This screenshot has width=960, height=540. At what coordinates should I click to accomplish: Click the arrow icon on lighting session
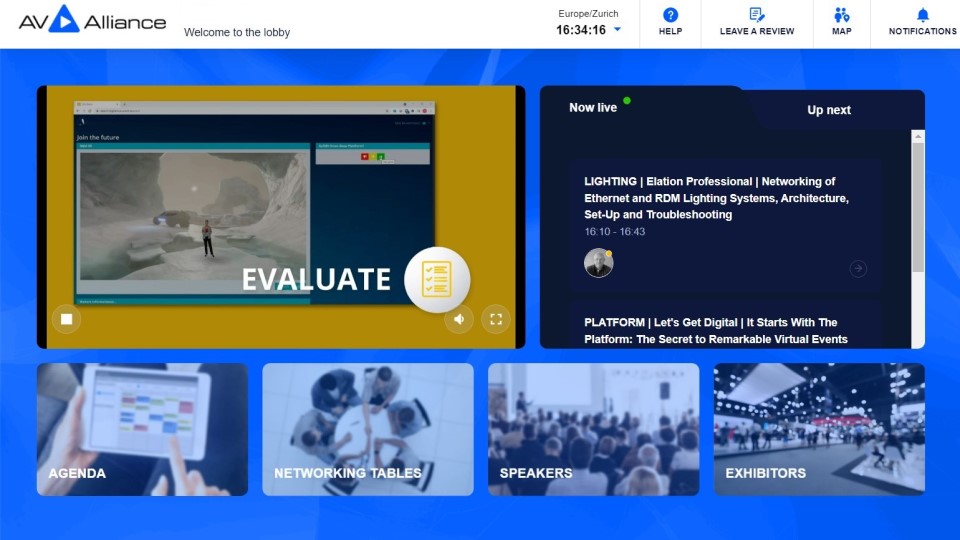pos(858,268)
